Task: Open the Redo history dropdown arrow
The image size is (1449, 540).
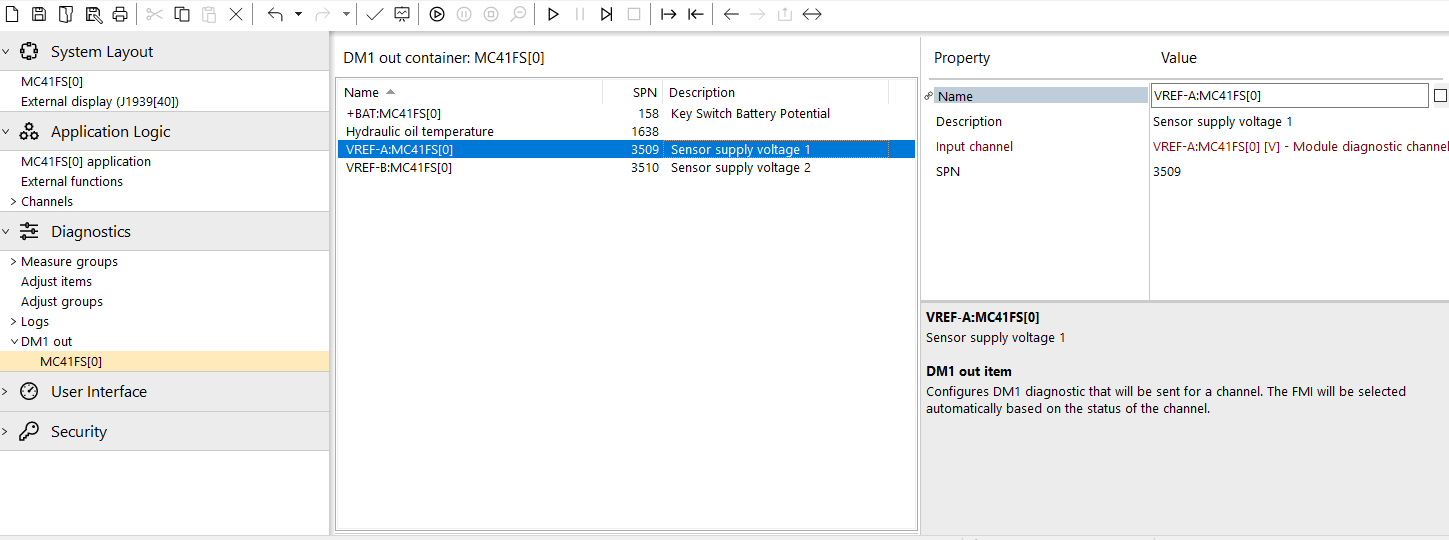Action: (346, 14)
